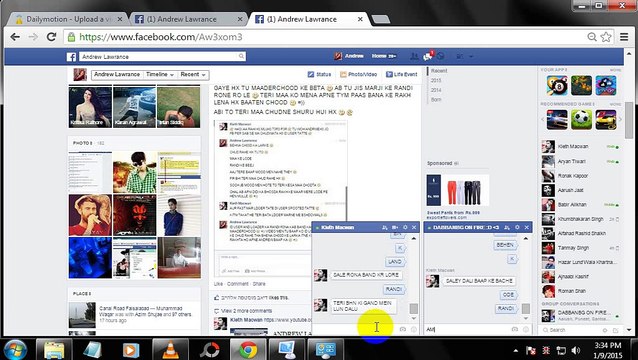The height and width of the screenshot is (360, 638).
Task: Click View 2 more comments
Action: point(246,311)
